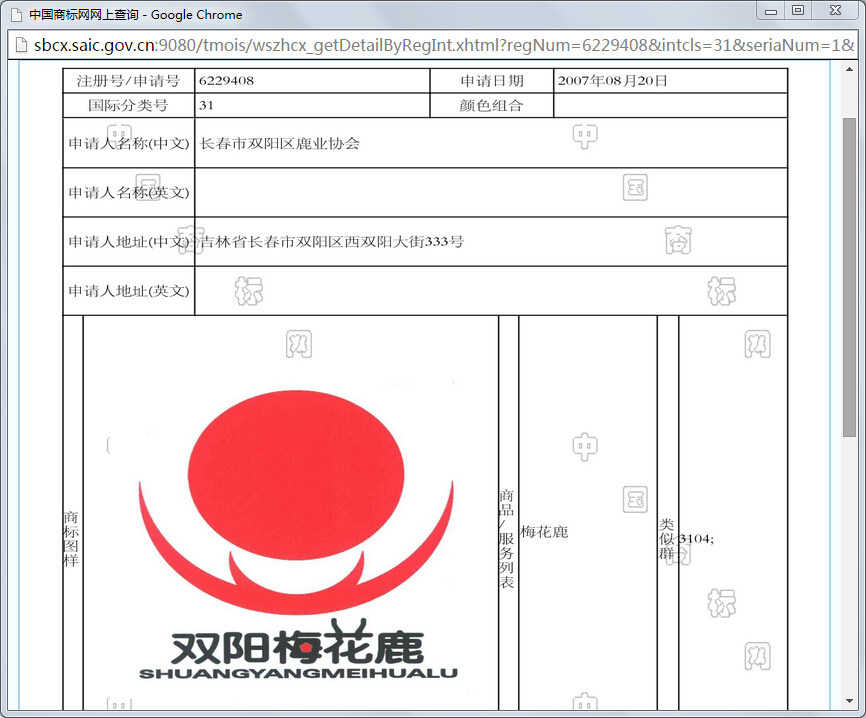Viewport: 866px width, 718px height.
Task: Minimize the Chrome window
Action: point(771,11)
